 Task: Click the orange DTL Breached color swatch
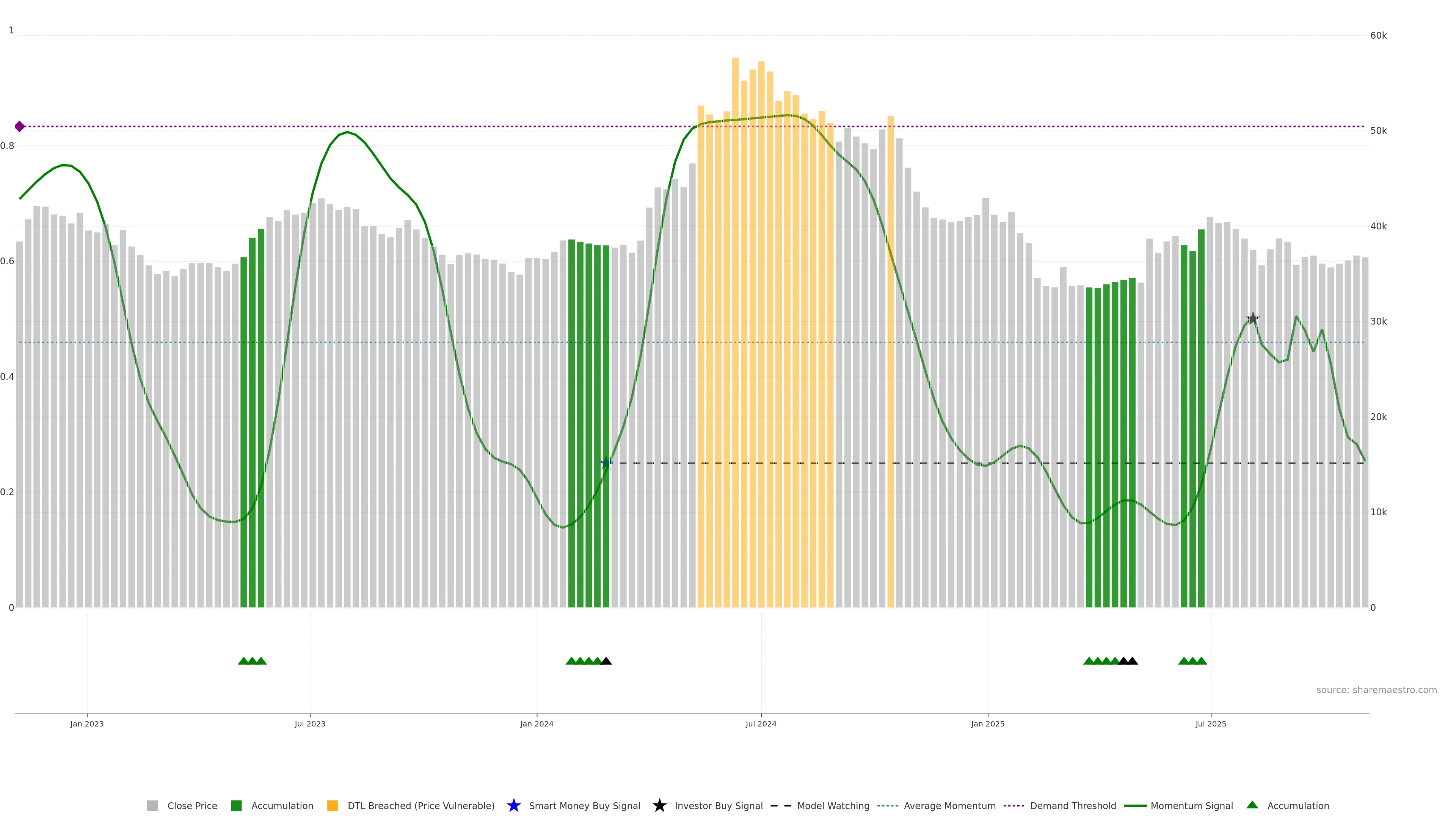[x=333, y=806]
